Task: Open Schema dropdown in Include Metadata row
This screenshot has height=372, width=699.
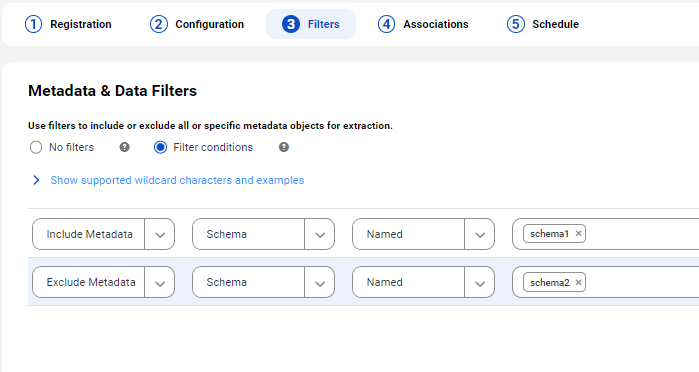Action: (263, 234)
